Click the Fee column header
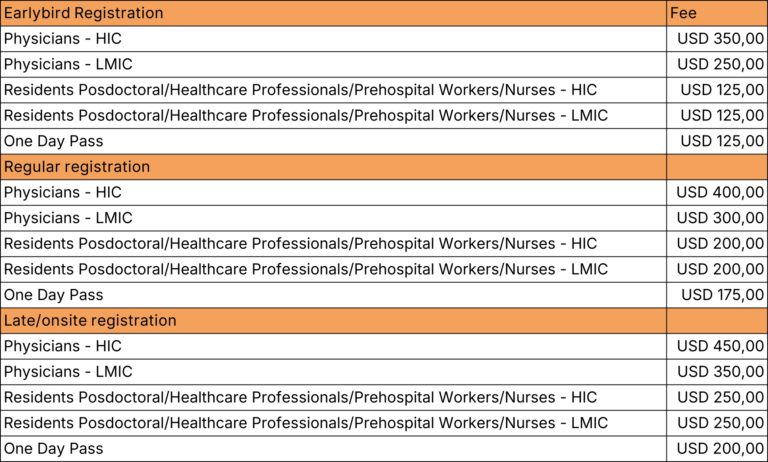 tap(684, 13)
